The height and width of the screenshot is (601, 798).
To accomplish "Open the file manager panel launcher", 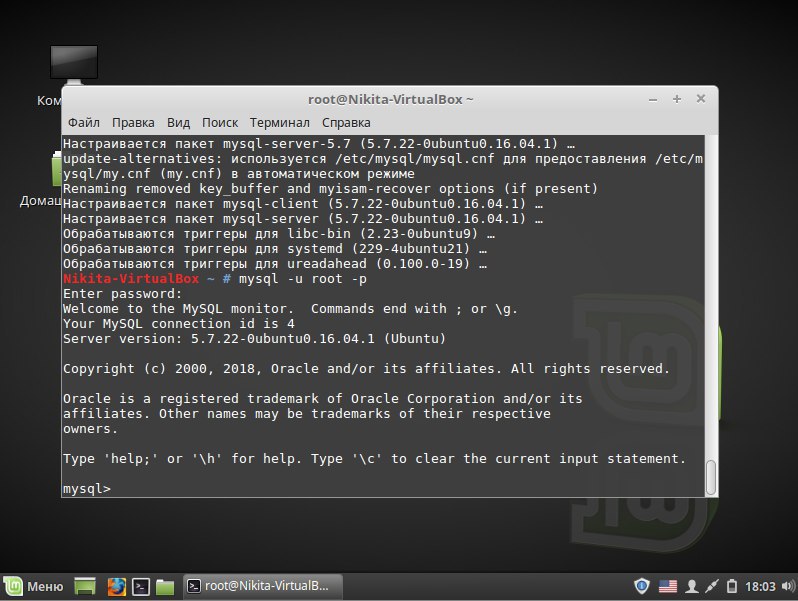I will point(165,586).
